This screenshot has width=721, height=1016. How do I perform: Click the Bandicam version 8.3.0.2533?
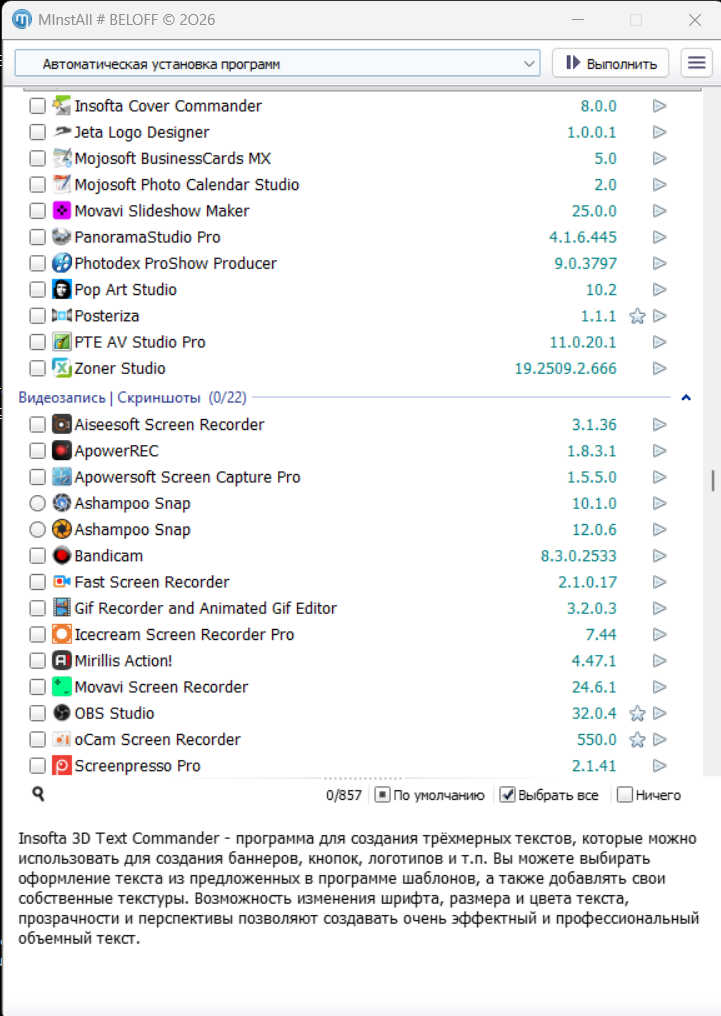(x=578, y=556)
